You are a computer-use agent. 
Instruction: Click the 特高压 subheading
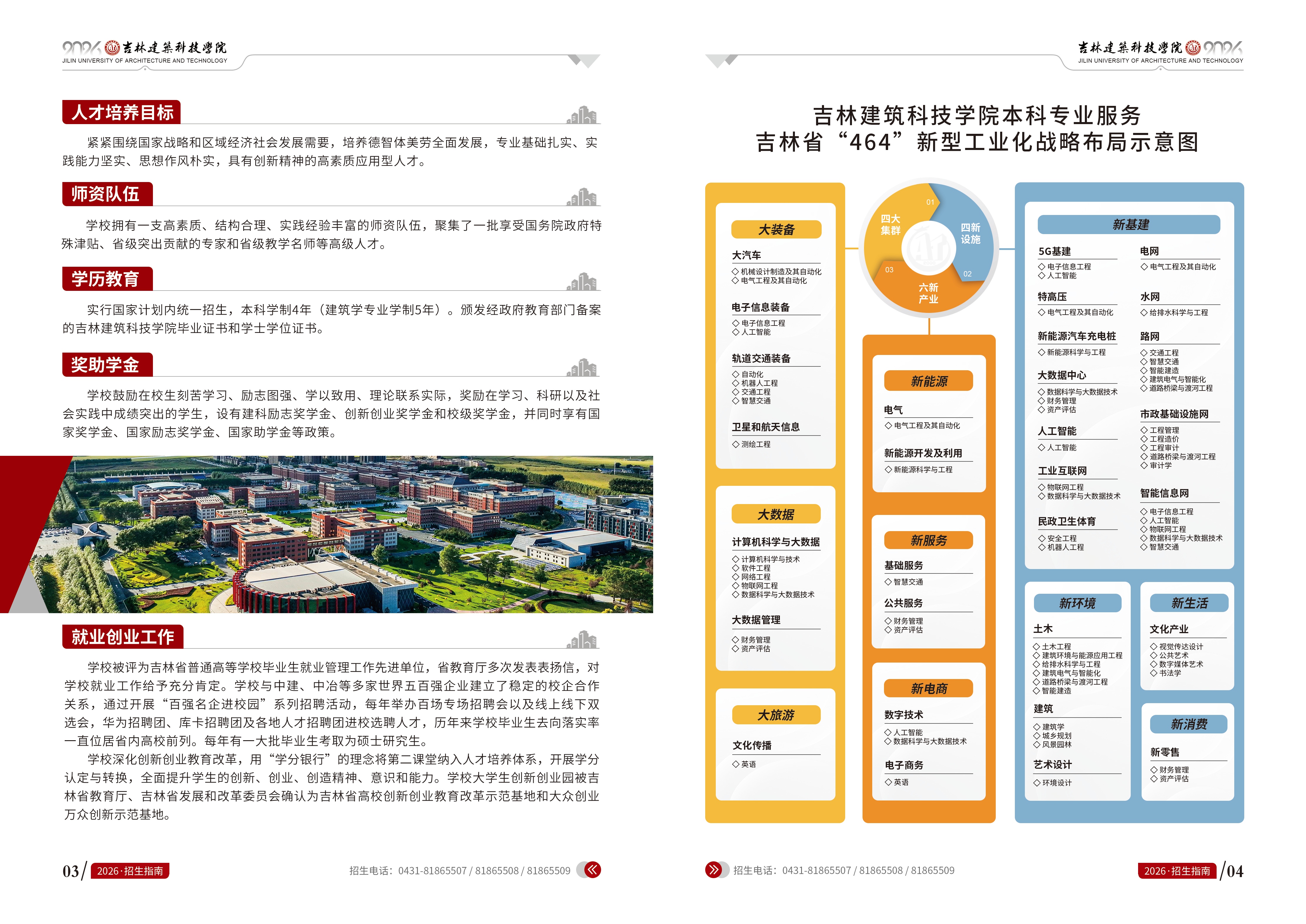point(1052,296)
